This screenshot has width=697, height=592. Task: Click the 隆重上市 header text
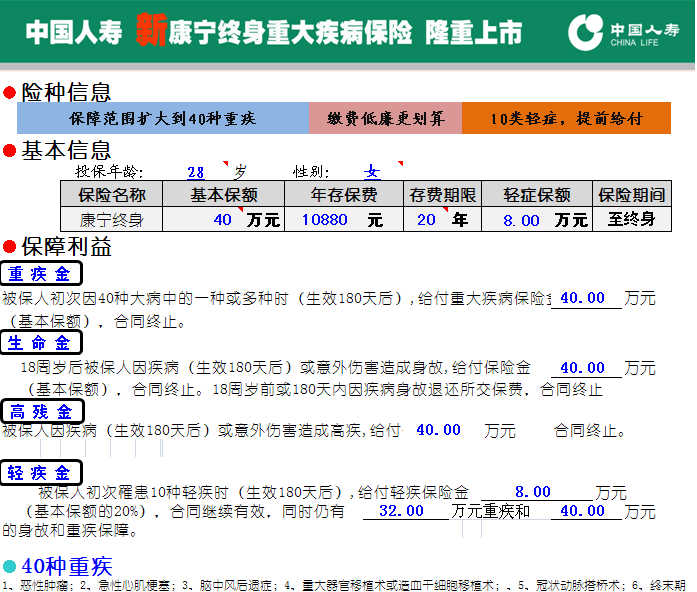(474, 32)
